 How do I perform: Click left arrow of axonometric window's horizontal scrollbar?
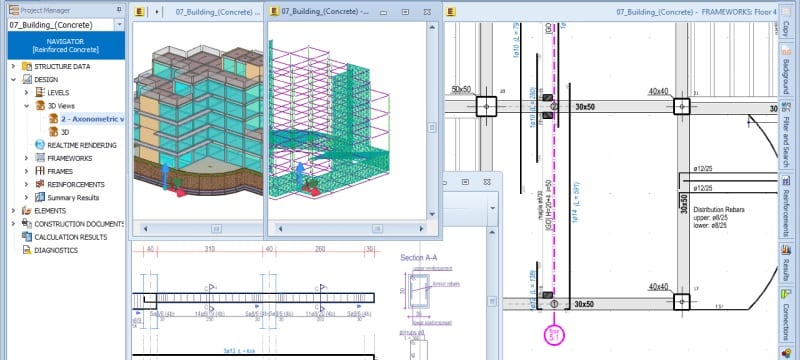click(x=145, y=229)
